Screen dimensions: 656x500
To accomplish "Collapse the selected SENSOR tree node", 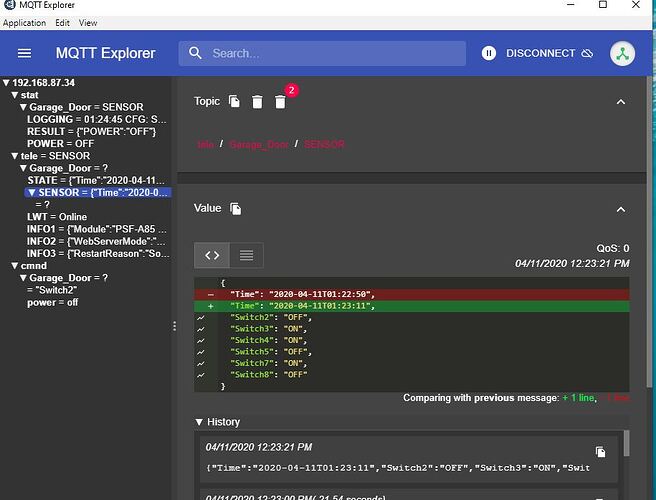I will (32, 192).
